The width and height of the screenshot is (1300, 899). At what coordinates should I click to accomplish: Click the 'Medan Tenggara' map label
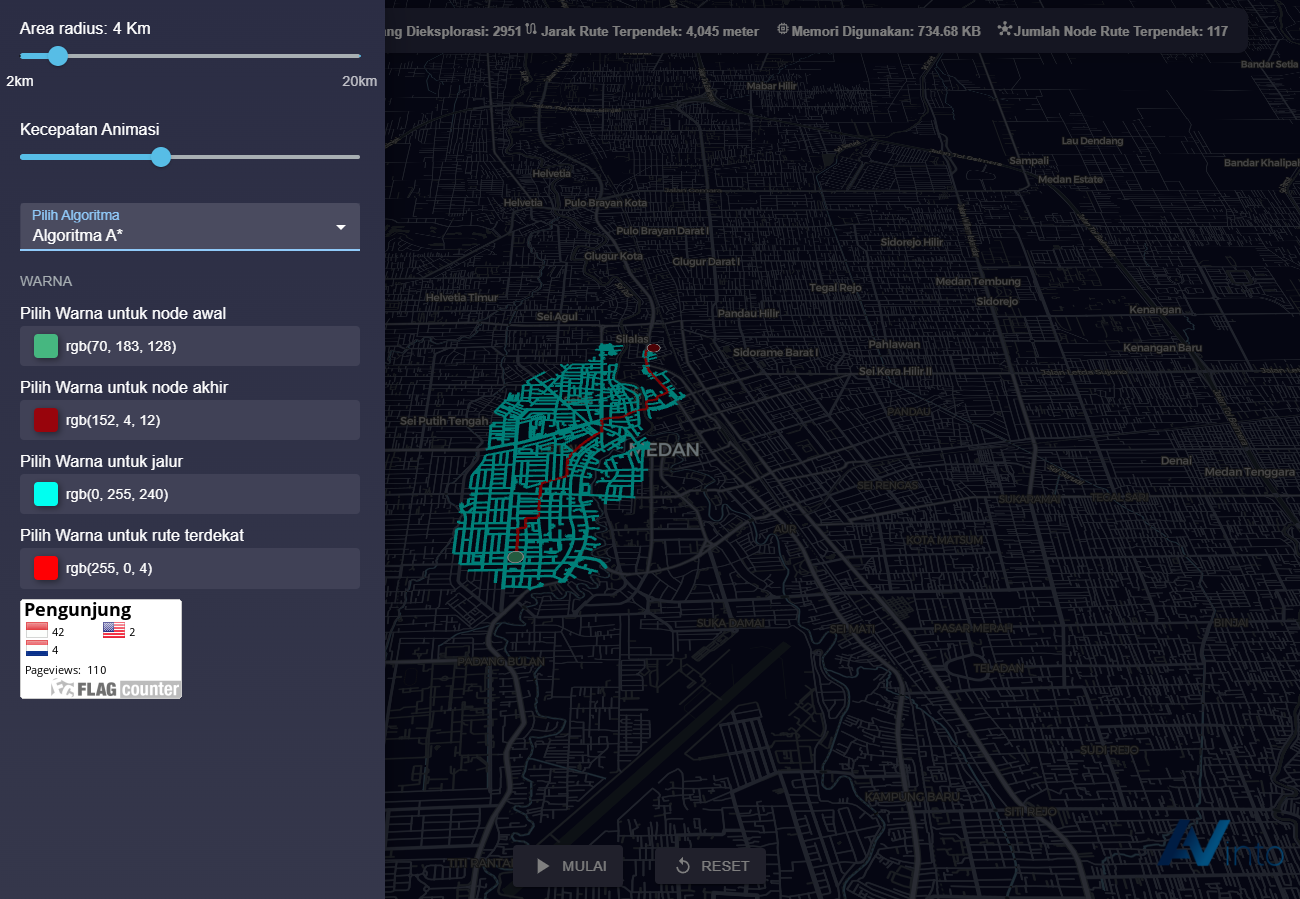[x=1250, y=472]
